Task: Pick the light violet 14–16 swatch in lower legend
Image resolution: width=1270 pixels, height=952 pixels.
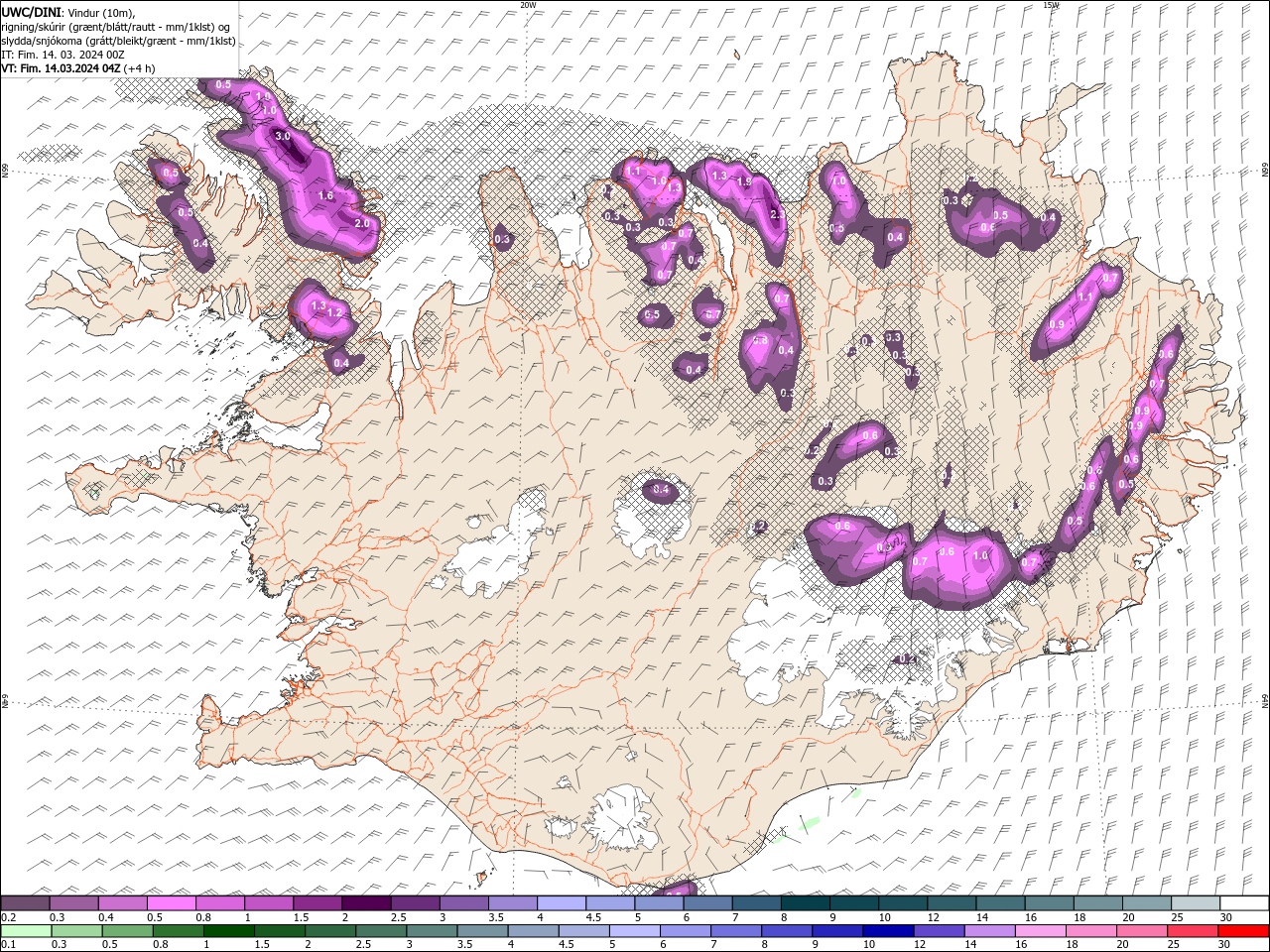Action: [x=989, y=931]
